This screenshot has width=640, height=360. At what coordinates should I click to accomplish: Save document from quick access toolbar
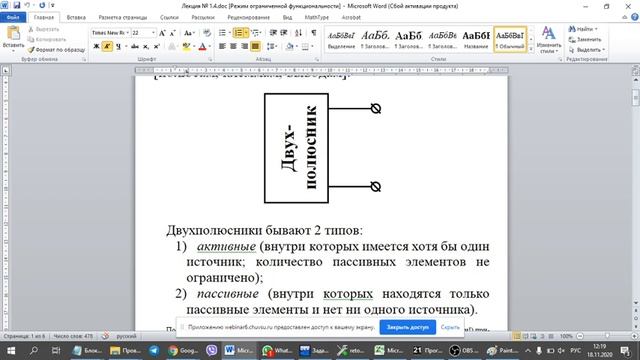pyautogui.click(x=17, y=6)
